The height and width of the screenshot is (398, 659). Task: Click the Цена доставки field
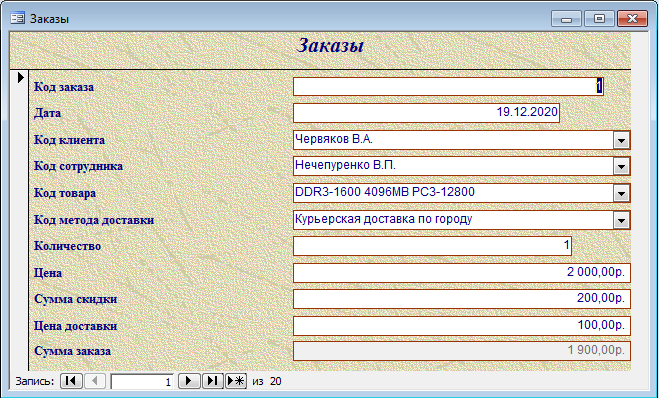461,326
